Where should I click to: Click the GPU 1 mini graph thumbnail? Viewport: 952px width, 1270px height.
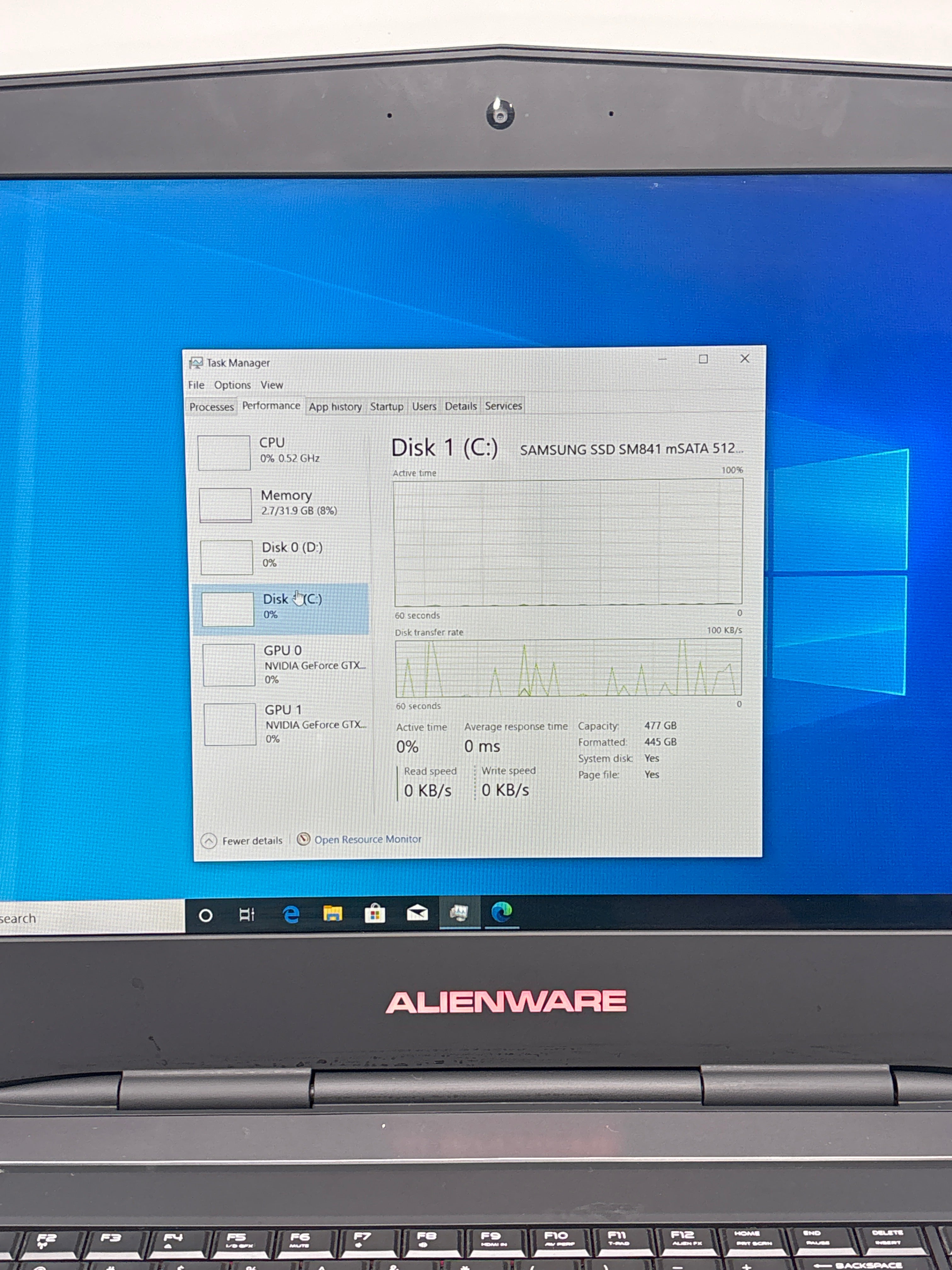click(230, 724)
